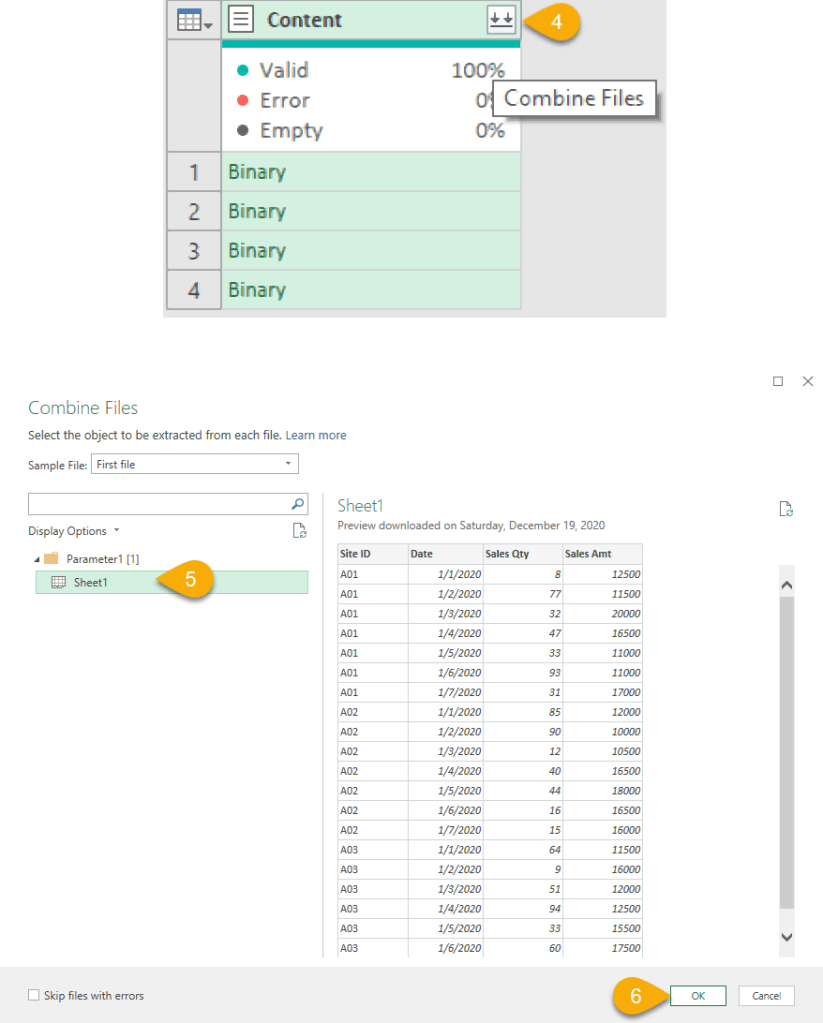The image size is (823, 1023).
Task: Enable Skip files with errors checkbox
Action: [34, 995]
